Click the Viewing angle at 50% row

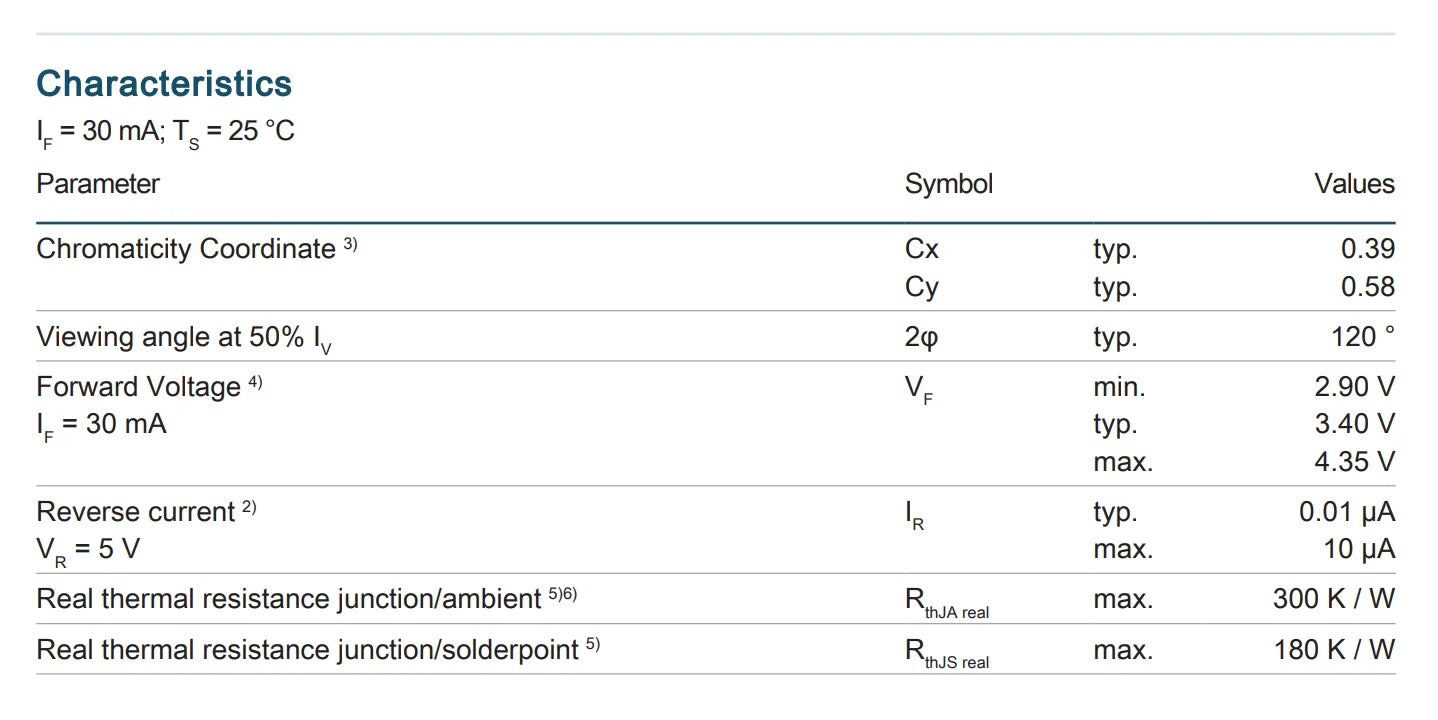point(715,337)
